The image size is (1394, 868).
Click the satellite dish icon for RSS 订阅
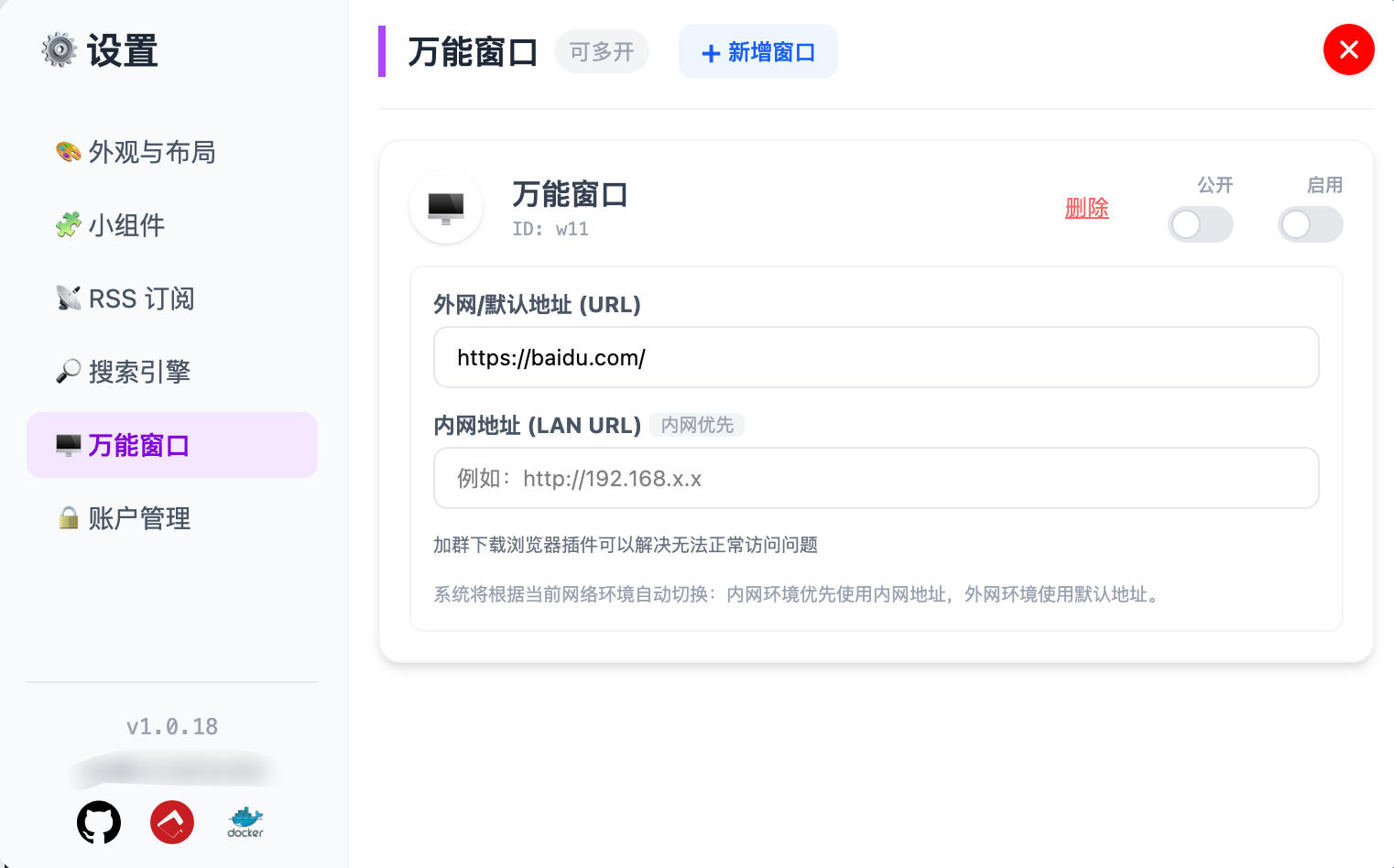click(x=68, y=298)
